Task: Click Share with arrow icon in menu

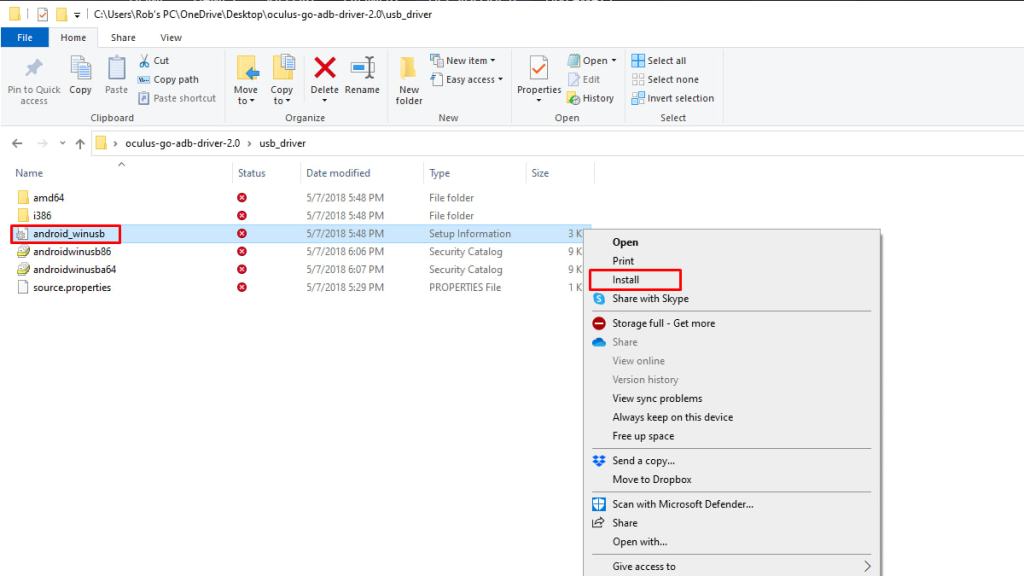Action: pos(598,523)
